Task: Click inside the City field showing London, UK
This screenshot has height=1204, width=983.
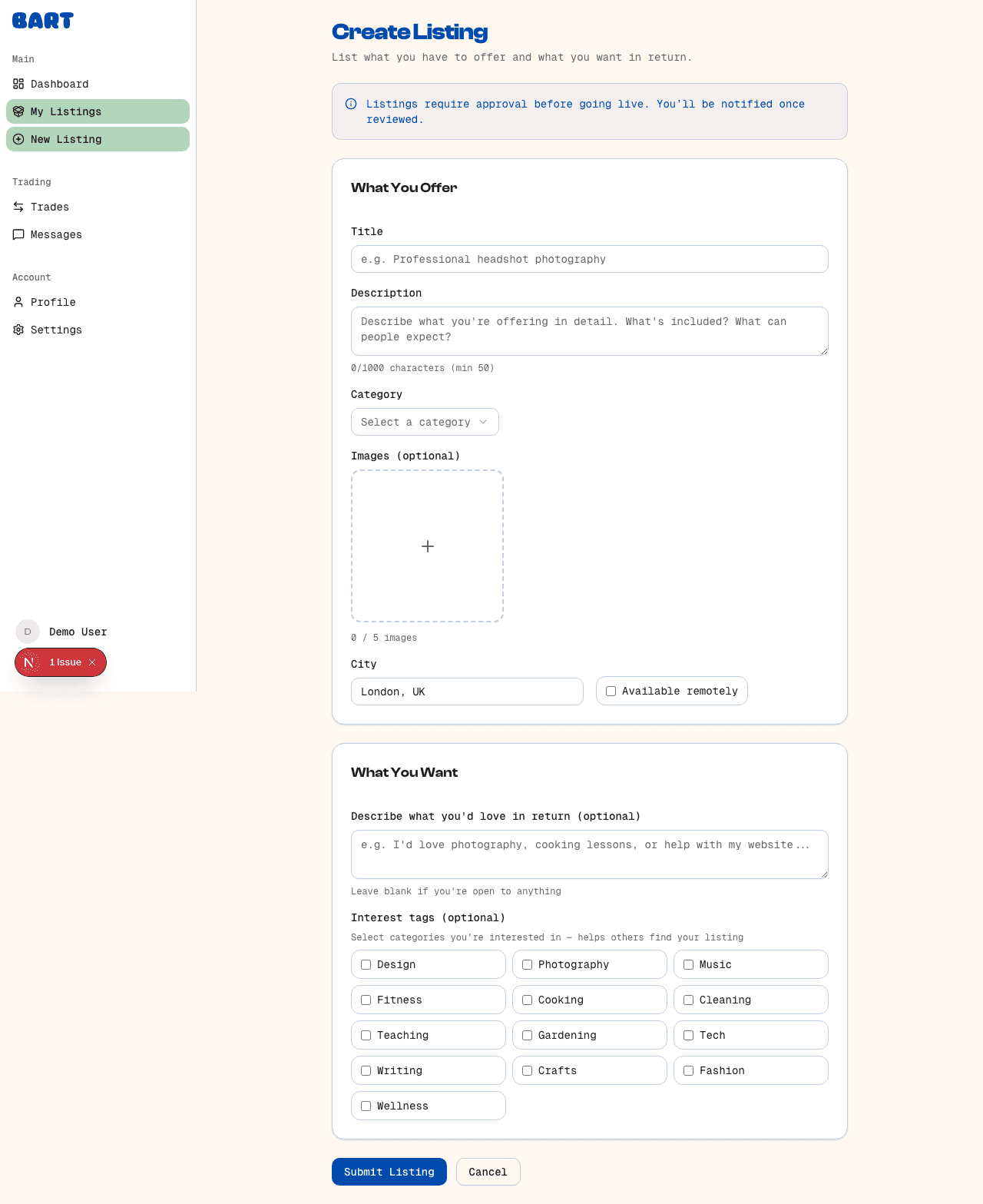Action: click(467, 691)
